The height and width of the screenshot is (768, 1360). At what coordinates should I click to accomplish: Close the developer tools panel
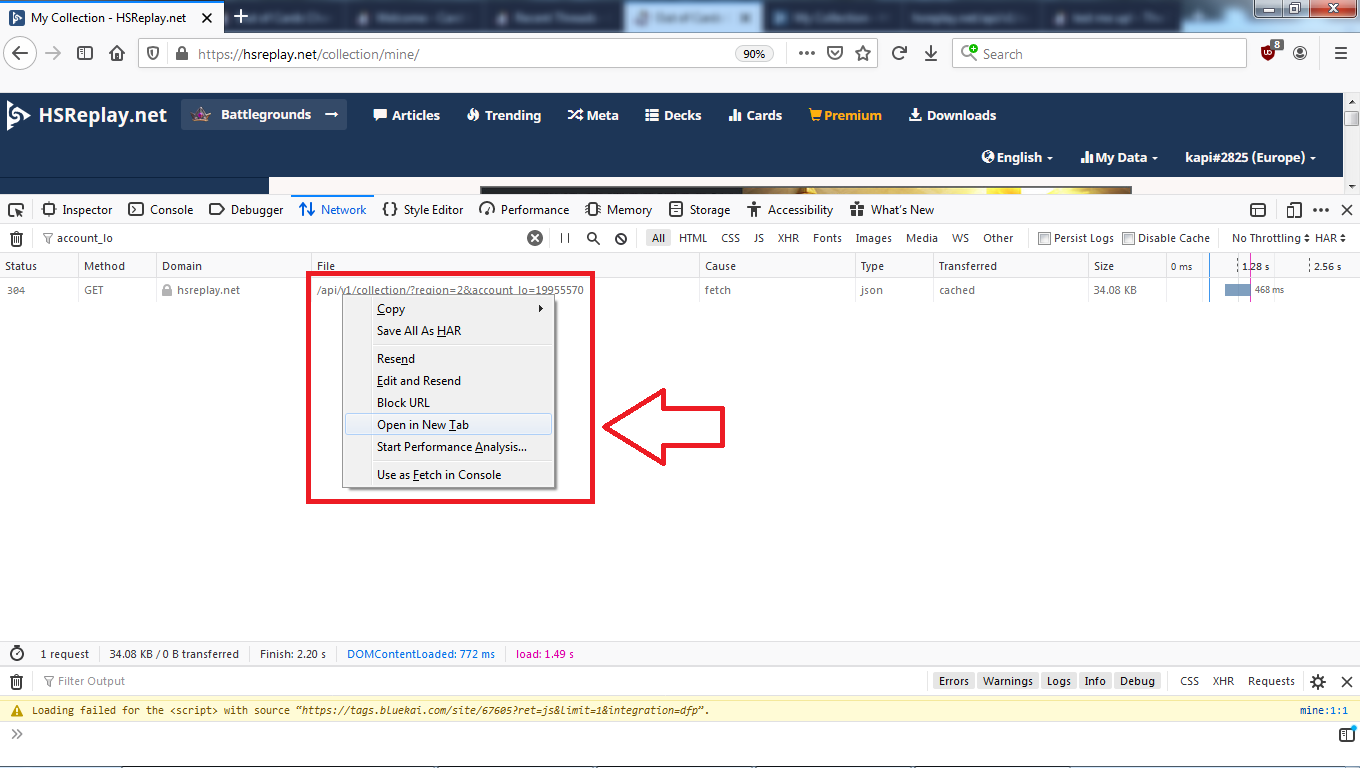click(x=1347, y=210)
